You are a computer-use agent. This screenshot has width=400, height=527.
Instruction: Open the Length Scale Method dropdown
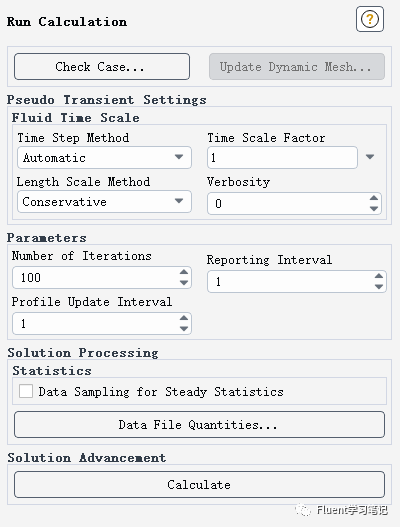pos(104,202)
